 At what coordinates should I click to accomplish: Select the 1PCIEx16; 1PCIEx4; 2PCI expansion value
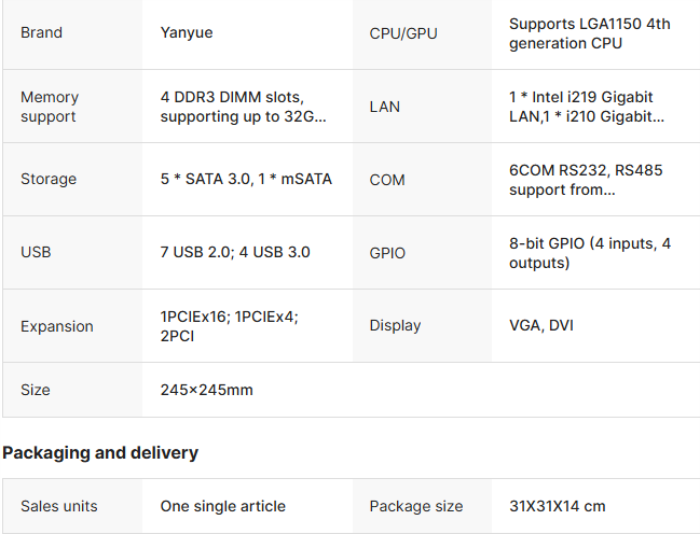229,326
